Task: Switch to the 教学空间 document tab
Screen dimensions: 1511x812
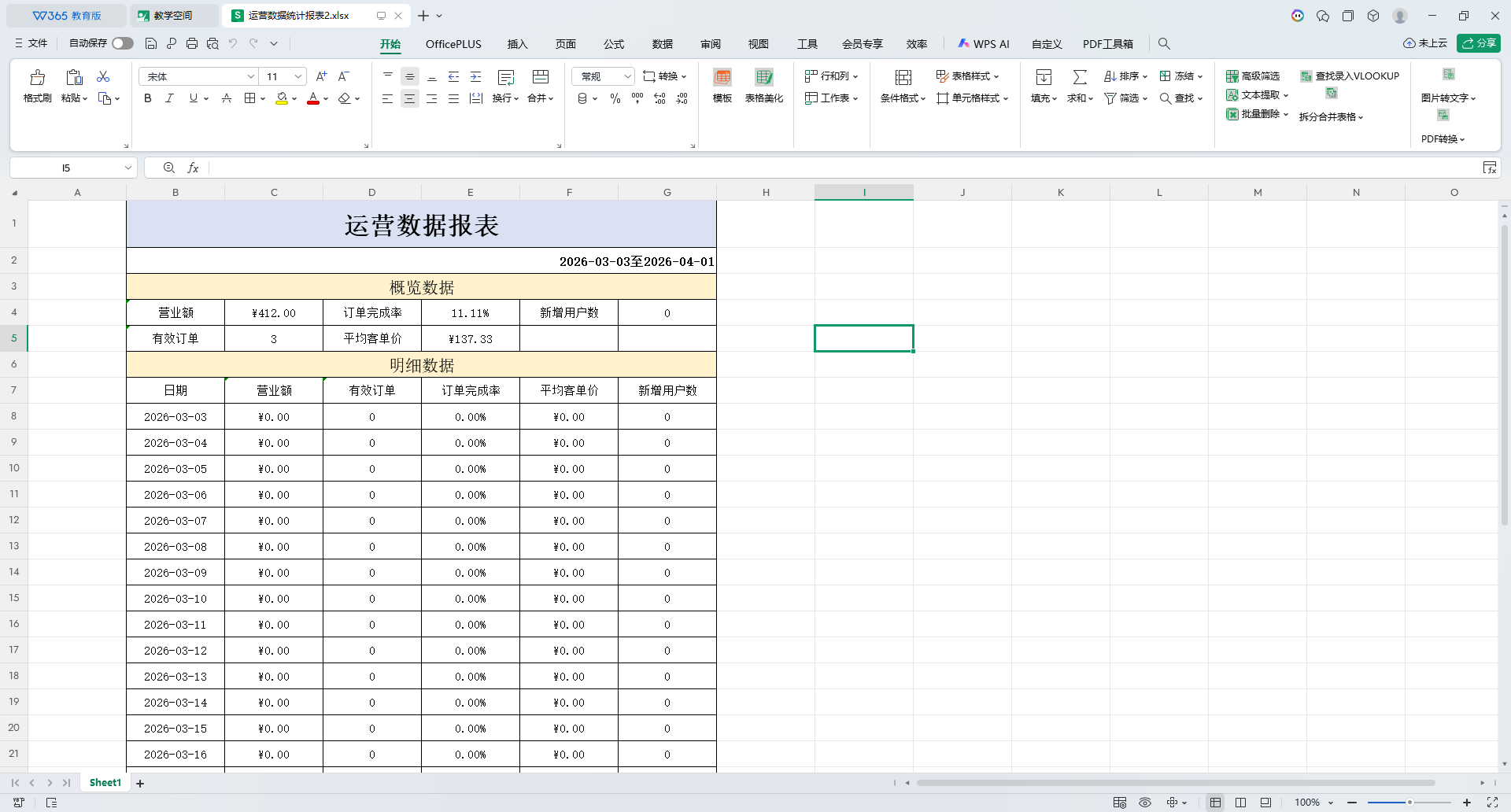Action: [x=172, y=16]
